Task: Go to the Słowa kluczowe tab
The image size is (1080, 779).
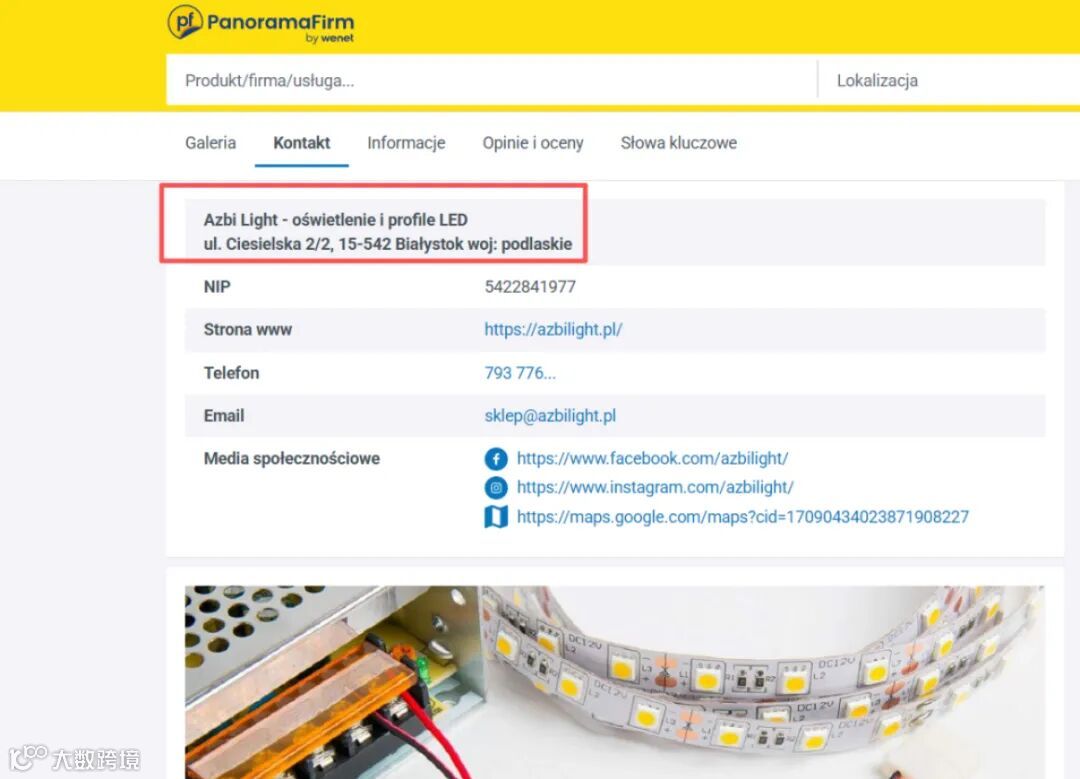Action: point(678,143)
